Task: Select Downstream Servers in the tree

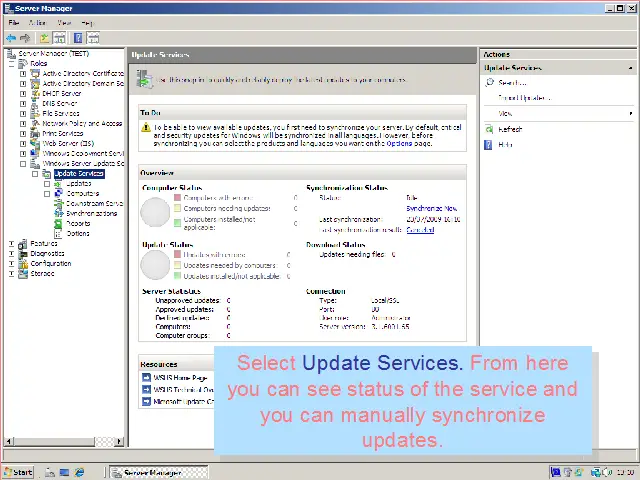Action: (x=94, y=204)
